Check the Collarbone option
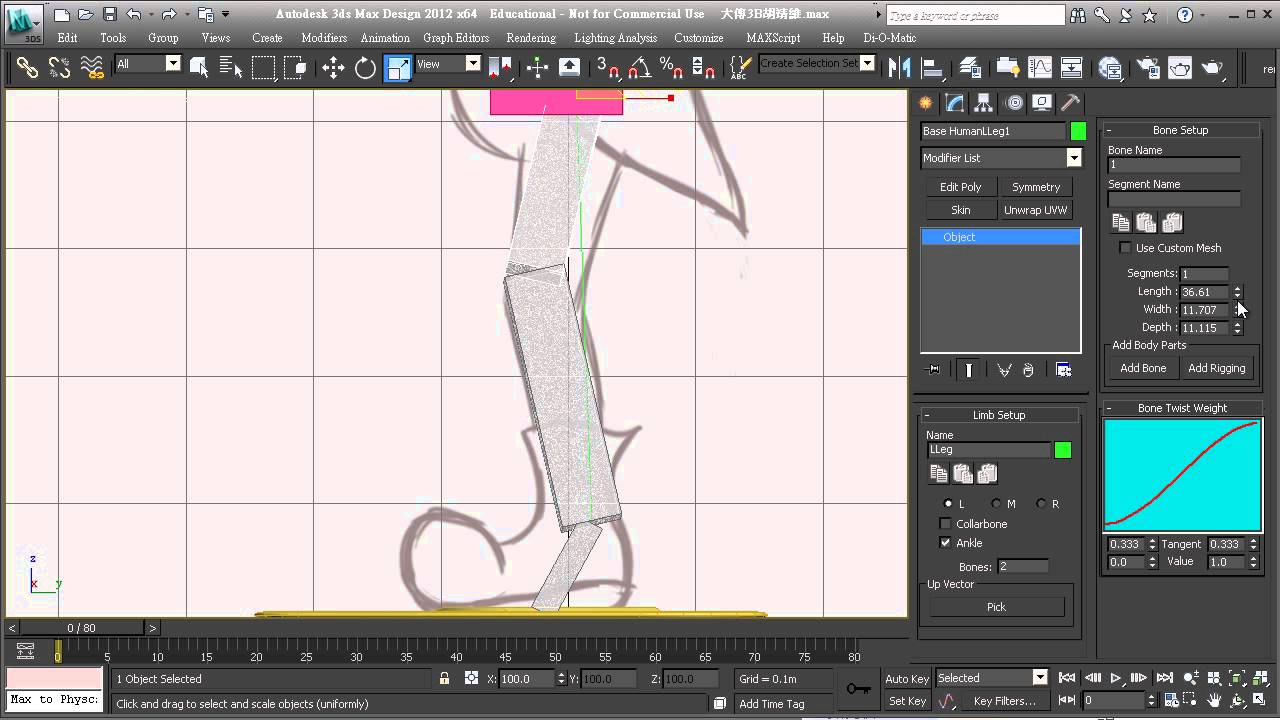1280x720 pixels. 945,524
